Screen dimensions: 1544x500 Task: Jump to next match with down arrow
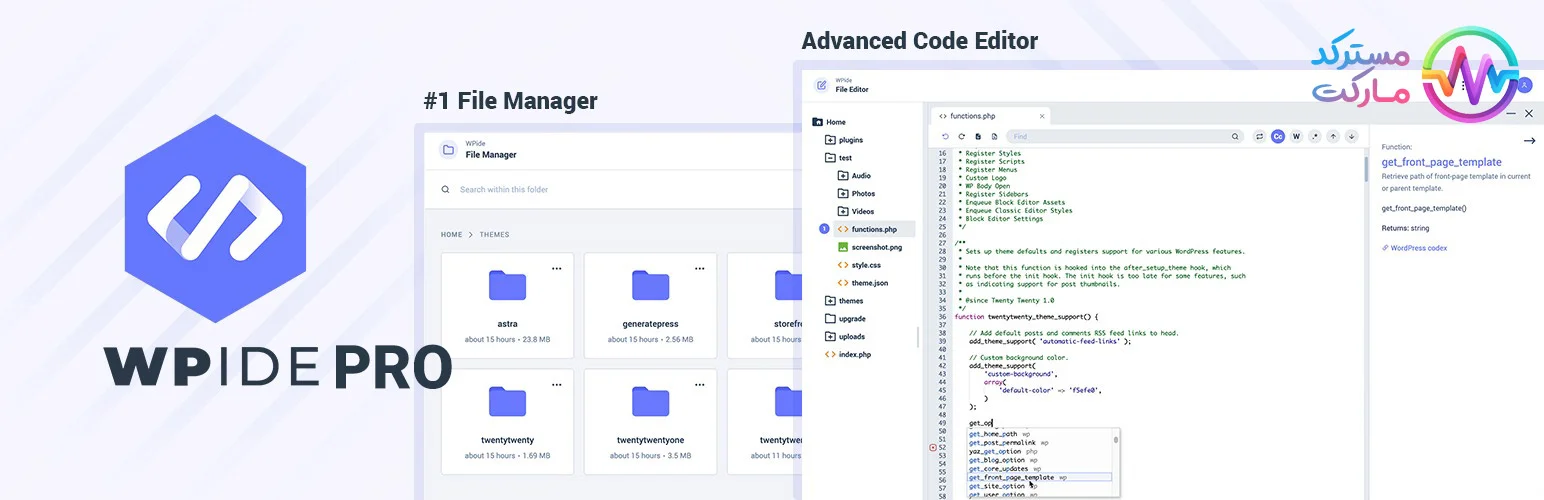click(1351, 136)
